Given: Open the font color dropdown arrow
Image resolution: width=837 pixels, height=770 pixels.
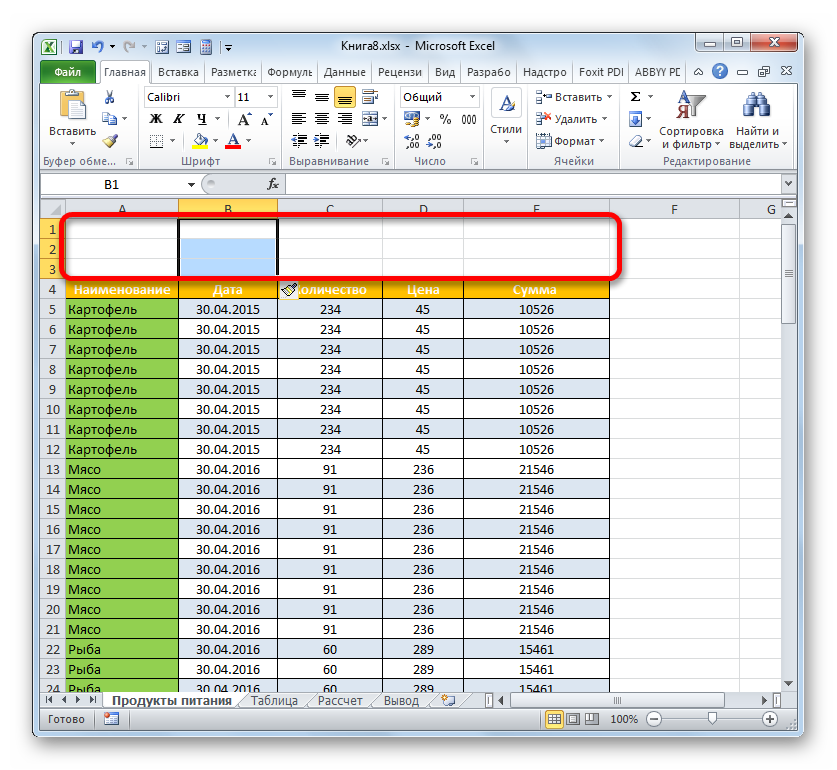Looking at the screenshot, I should click(249, 141).
